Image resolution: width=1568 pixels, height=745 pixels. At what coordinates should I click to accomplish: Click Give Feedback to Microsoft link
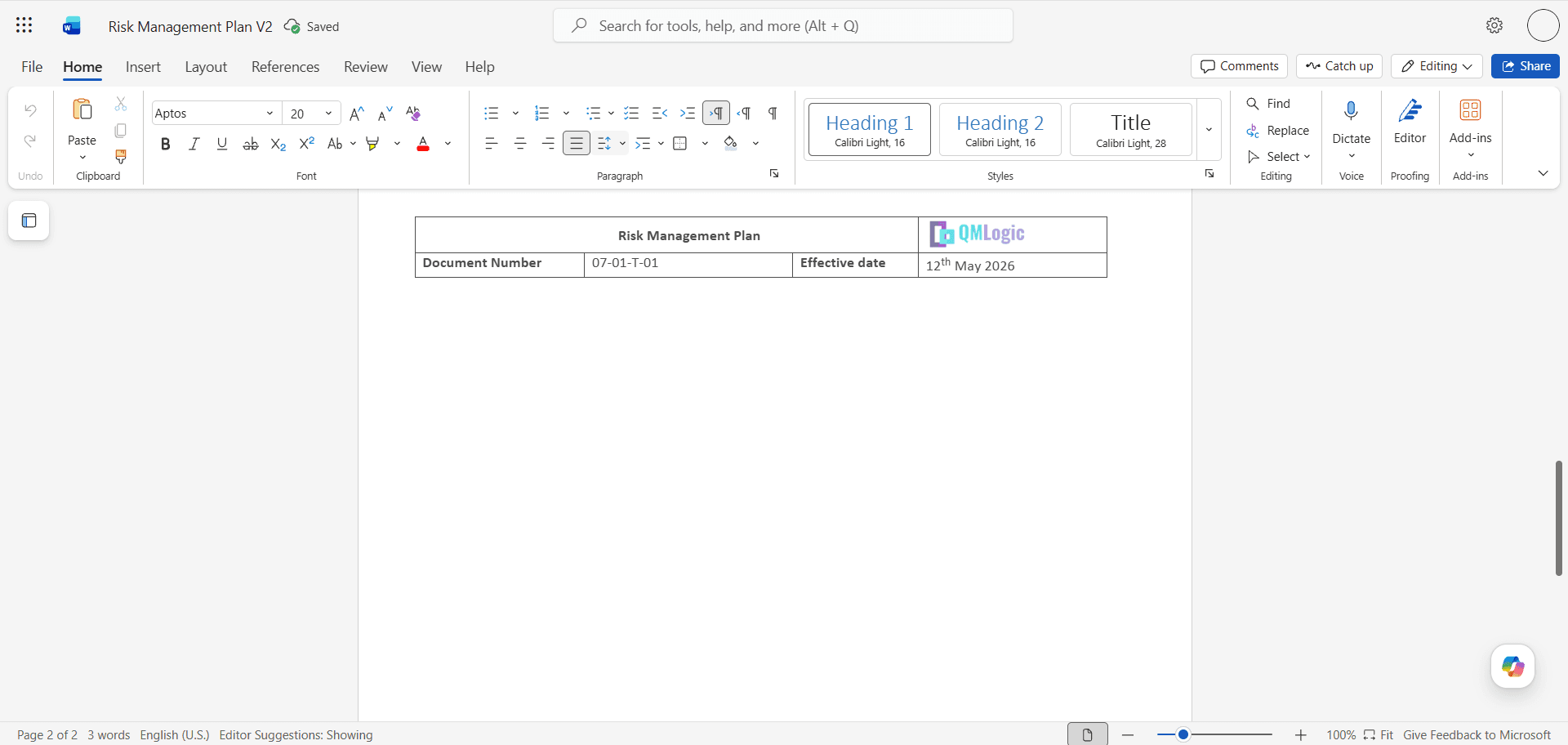1477,735
